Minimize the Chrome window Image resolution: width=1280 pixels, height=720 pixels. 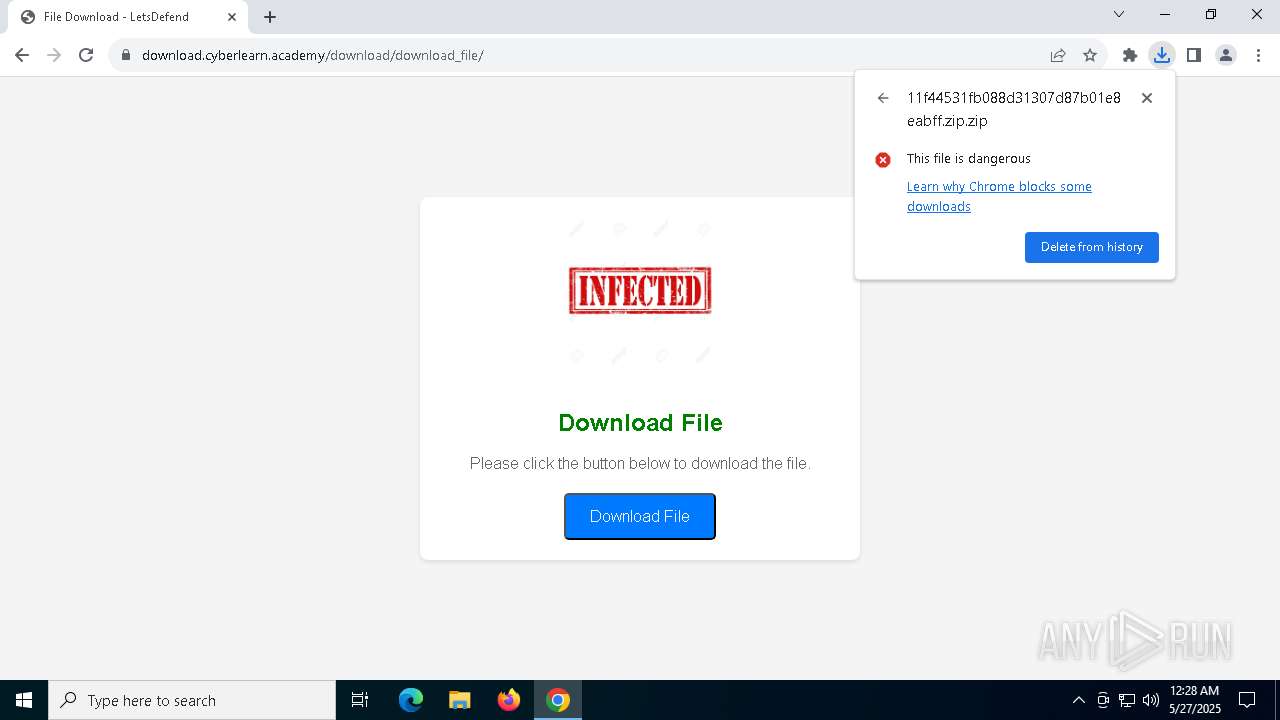[1165, 14]
